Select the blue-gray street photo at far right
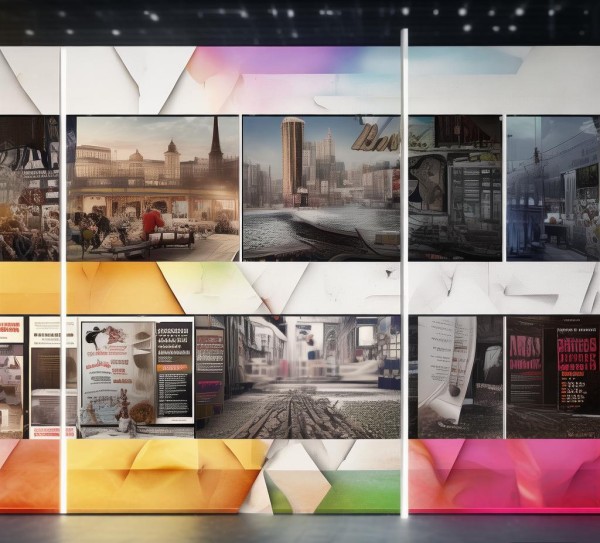 (x=553, y=189)
